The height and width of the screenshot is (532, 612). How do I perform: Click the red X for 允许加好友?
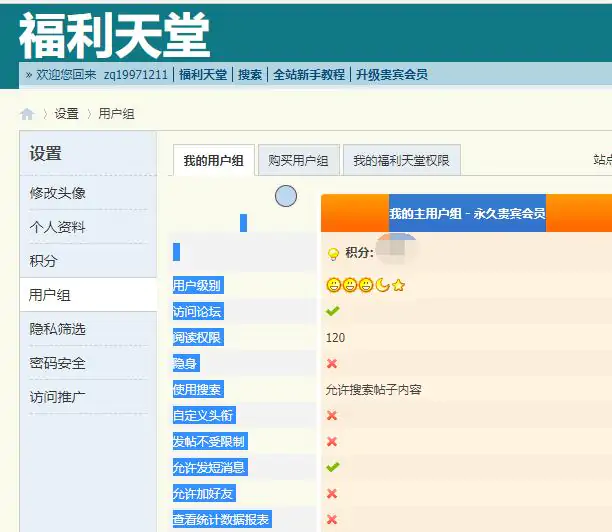332,494
